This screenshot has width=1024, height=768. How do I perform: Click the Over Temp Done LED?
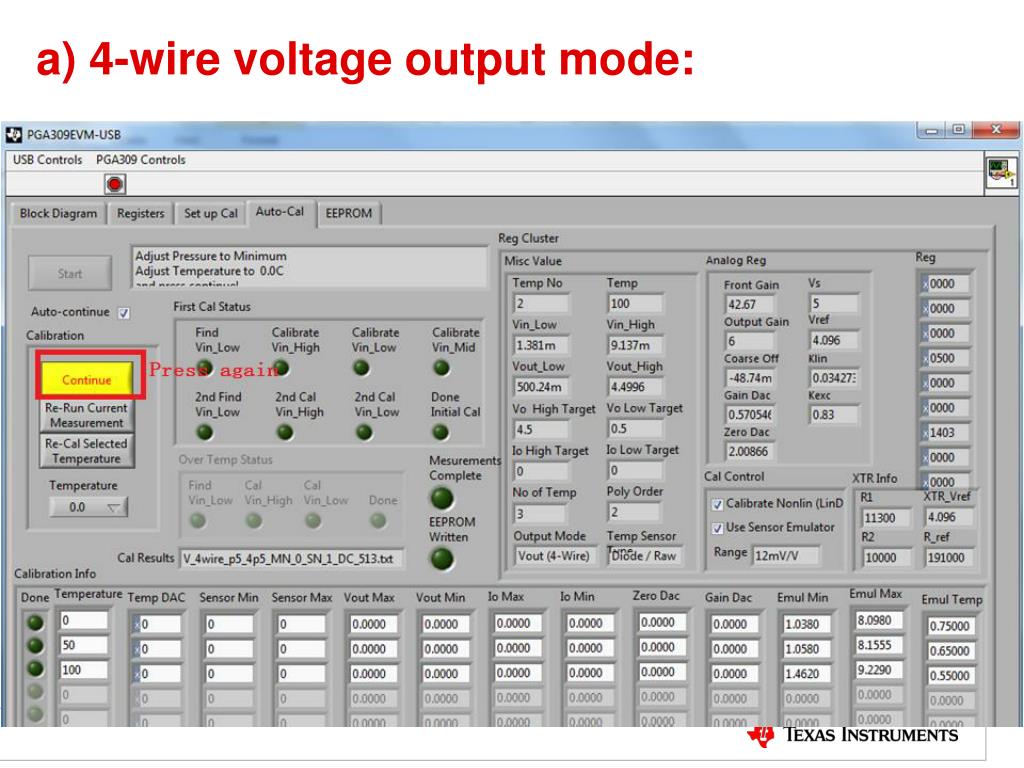pyautogui.click(x=377, y=520)
